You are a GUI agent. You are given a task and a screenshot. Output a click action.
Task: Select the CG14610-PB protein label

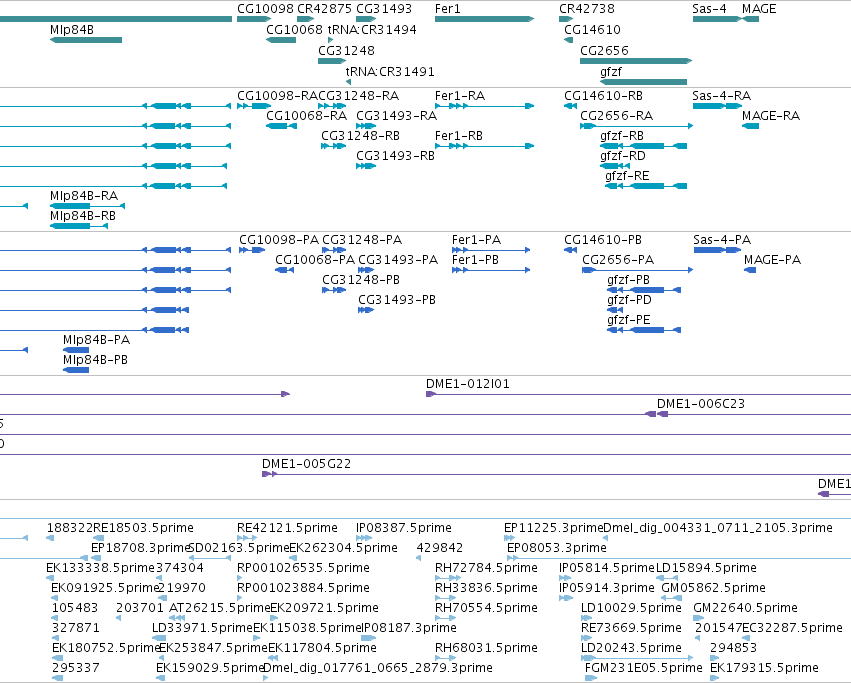coord(603,240)
